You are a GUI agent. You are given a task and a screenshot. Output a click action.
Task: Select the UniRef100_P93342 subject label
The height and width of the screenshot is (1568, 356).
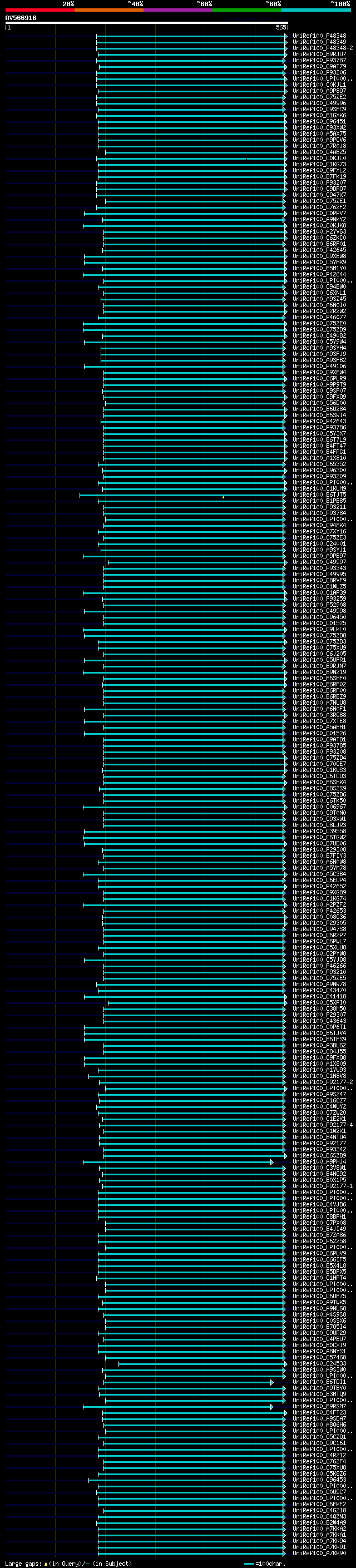coord(319,1149)
